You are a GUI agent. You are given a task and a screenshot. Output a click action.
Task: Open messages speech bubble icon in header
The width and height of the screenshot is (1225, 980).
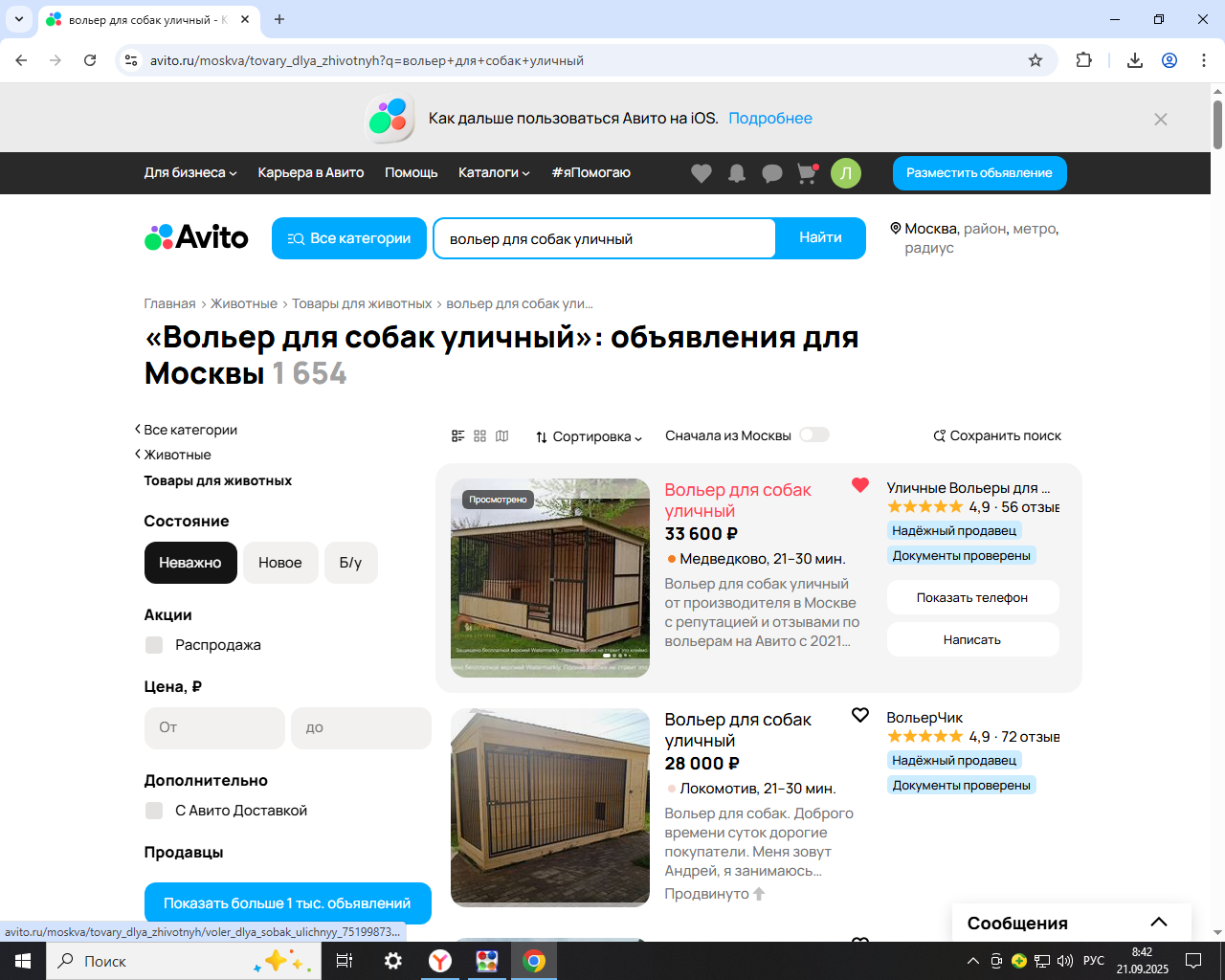click(x=772, y=173)
